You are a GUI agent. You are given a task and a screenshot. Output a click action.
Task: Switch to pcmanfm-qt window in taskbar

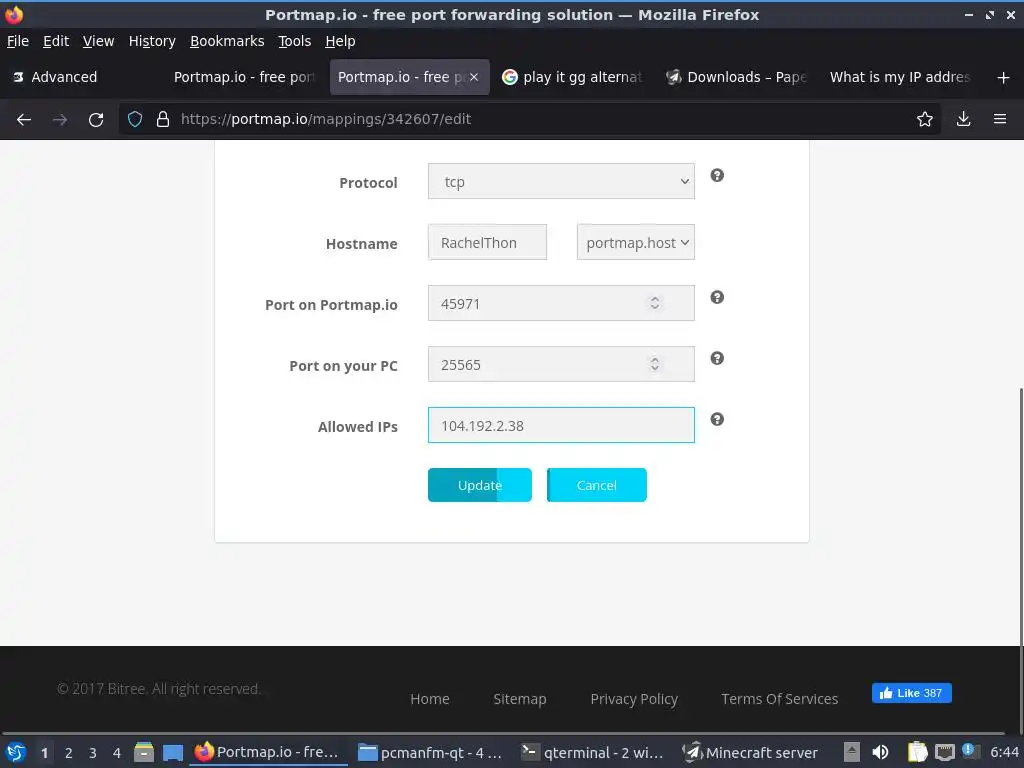click(x=430, y=752)
